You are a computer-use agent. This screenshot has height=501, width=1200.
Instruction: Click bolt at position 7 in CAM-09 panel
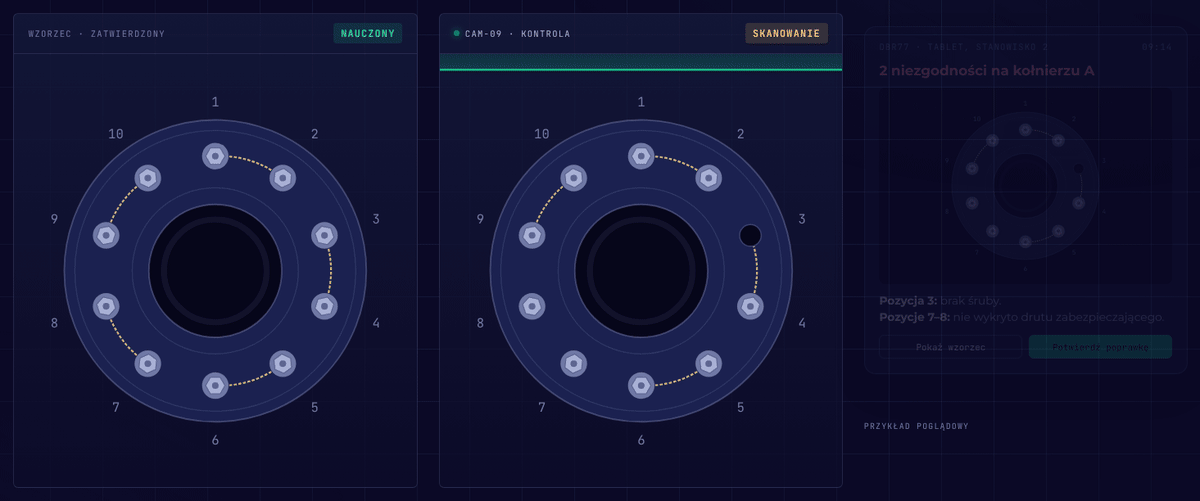(x=574, y=363)
